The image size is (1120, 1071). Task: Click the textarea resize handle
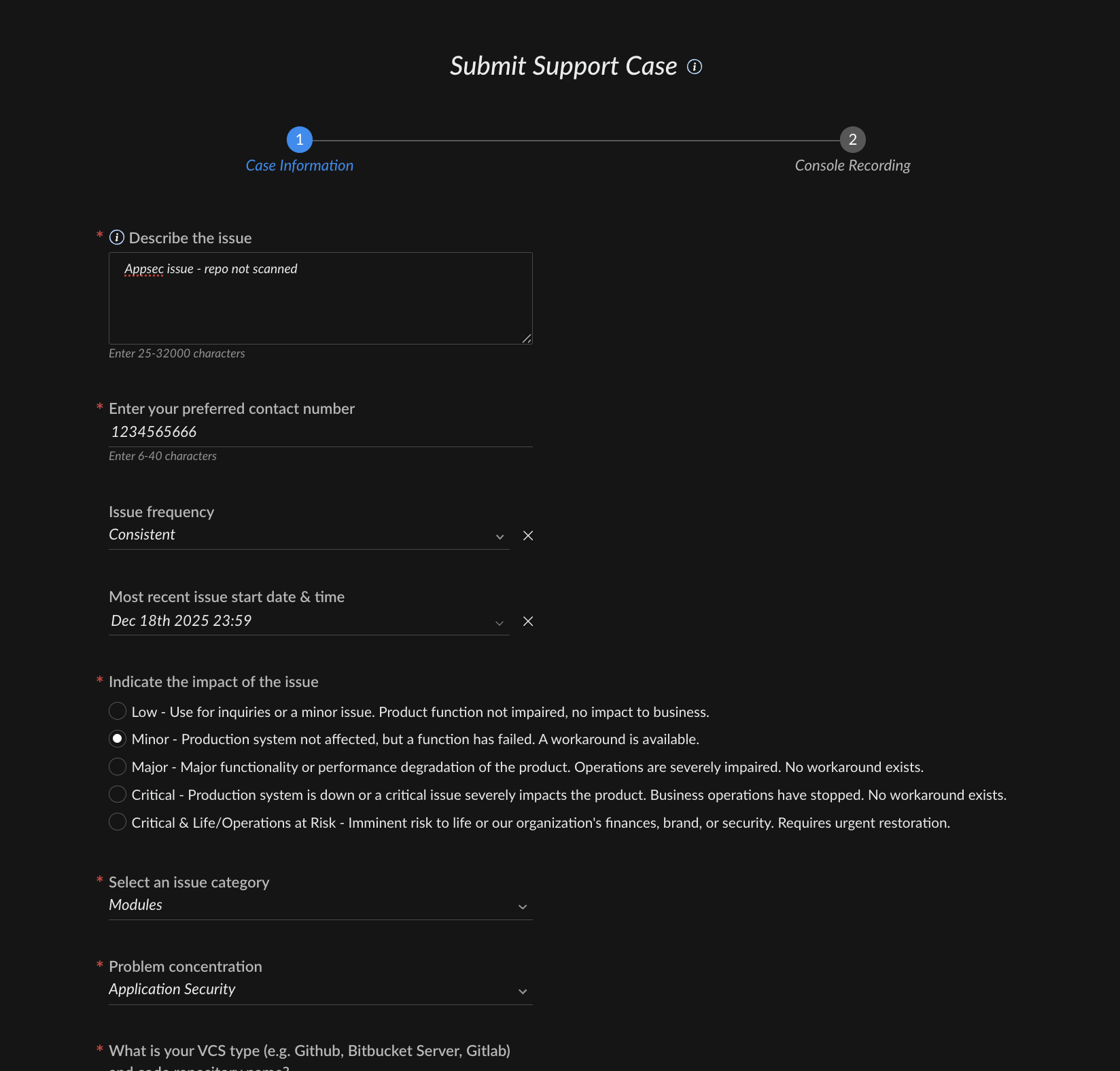point(527,338)
